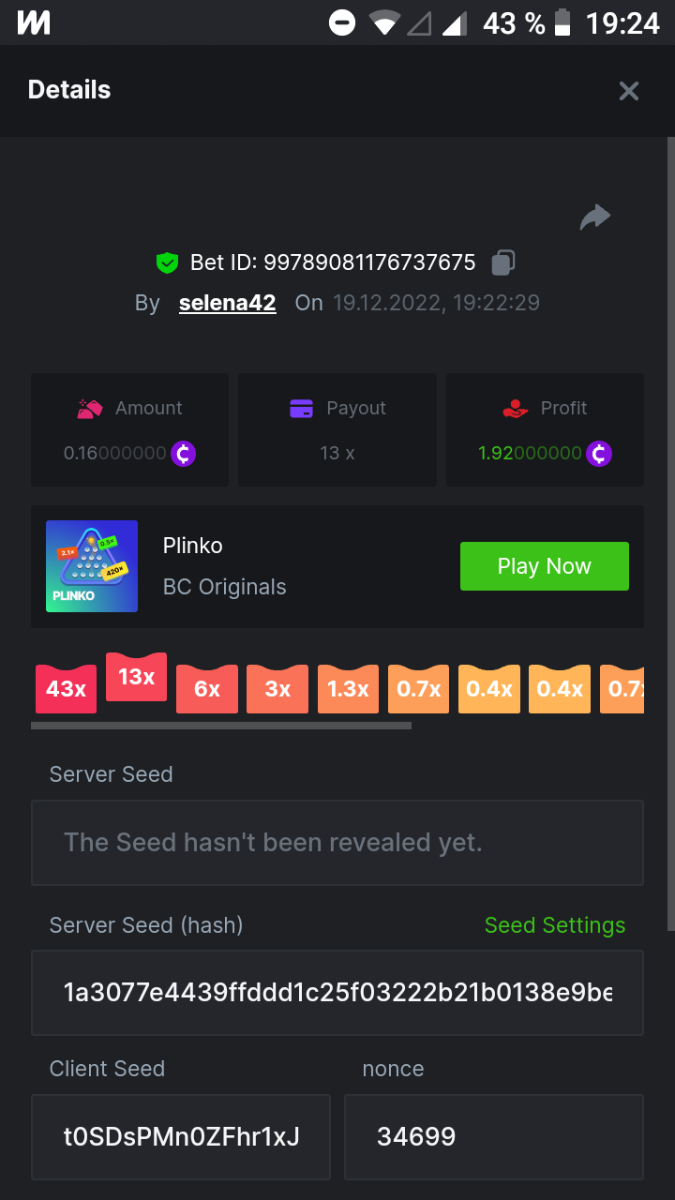The image size is (675, 1200).
Task: Focus the Client Seed field
Action: (x=181, y=1137)
